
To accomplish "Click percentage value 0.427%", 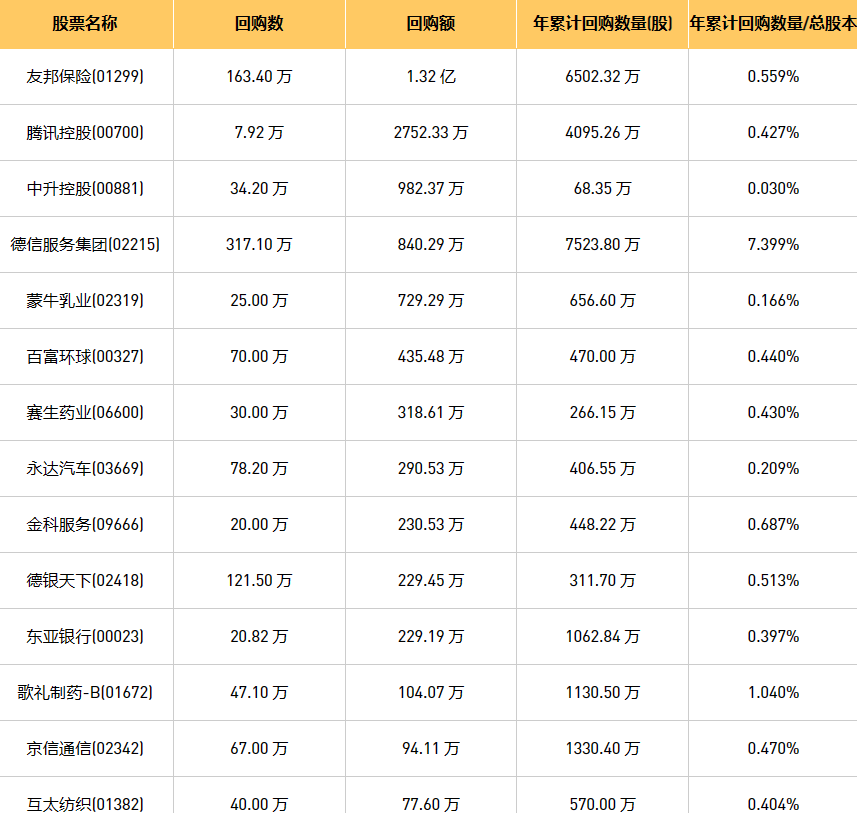I will pos(773,132).
